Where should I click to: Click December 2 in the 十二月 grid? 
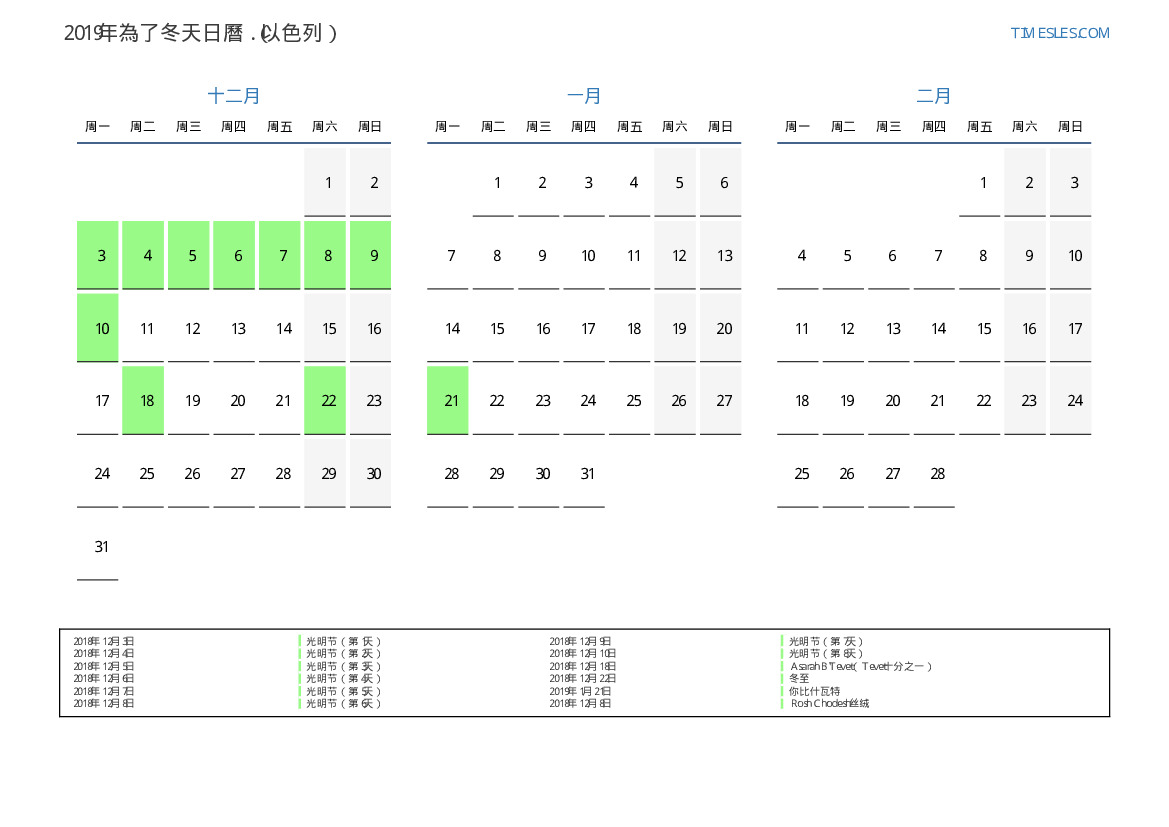[x=371, y=183]
